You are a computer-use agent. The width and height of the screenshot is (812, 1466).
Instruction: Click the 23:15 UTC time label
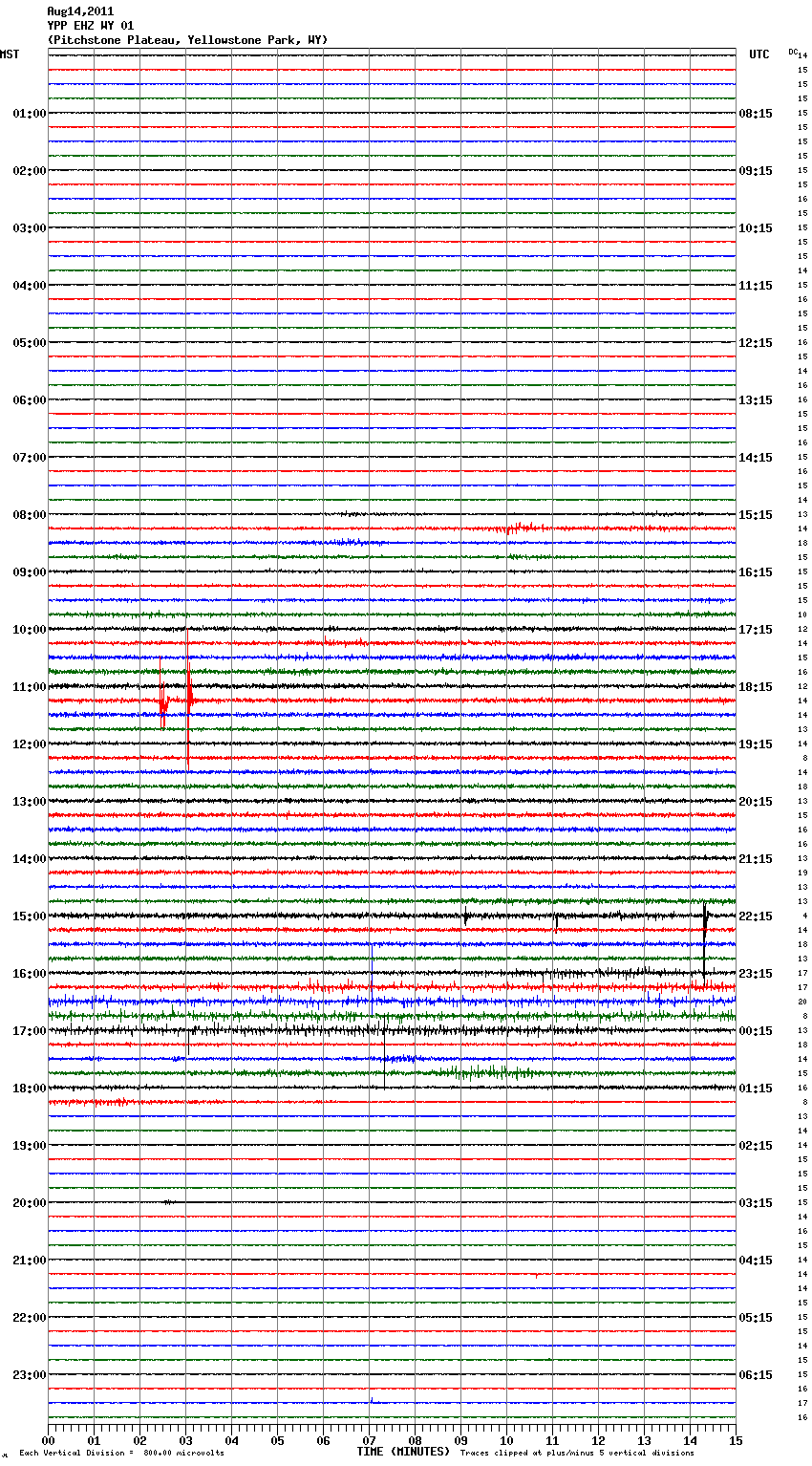[756, 974]
